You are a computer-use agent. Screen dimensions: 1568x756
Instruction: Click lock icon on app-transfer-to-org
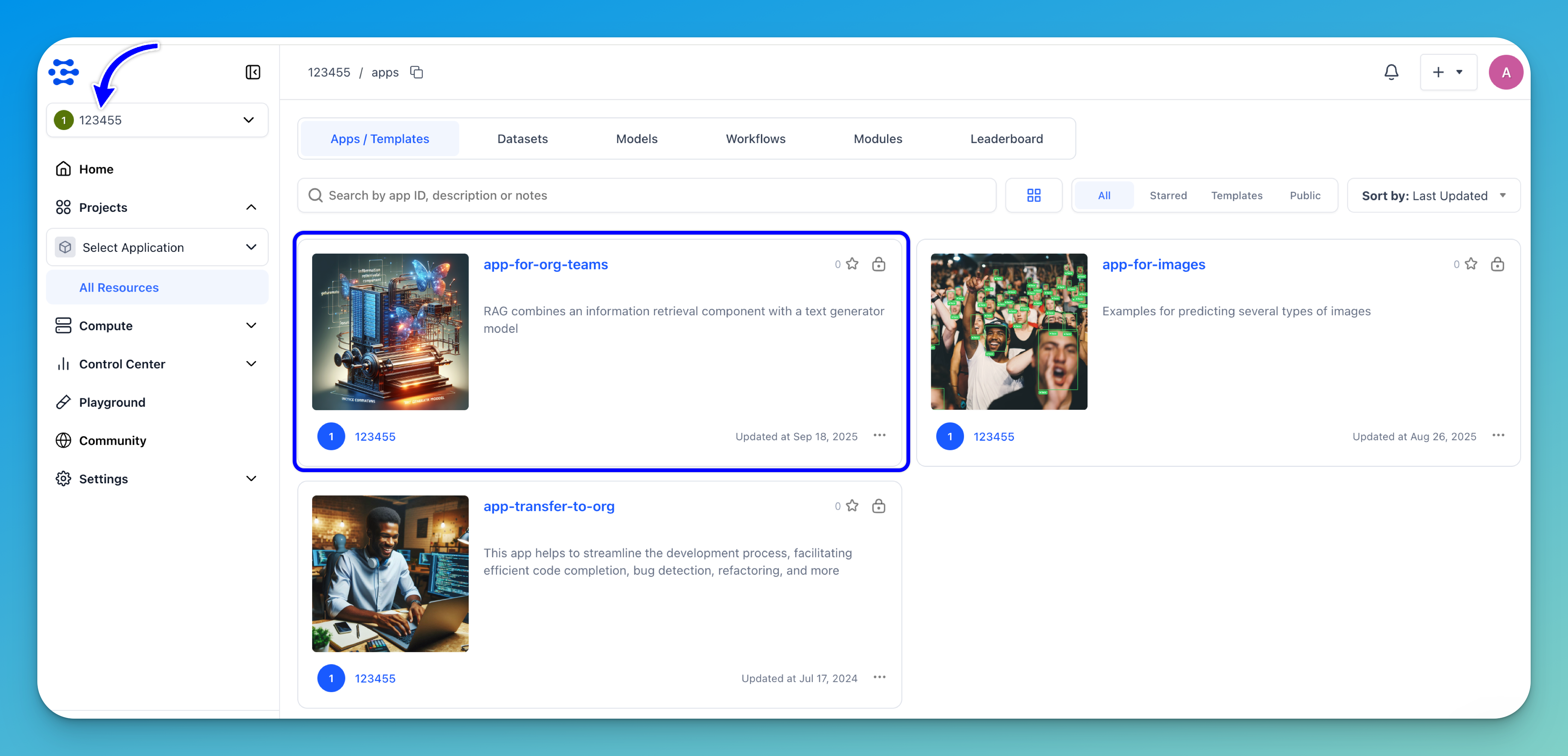[x=878, y=506]
